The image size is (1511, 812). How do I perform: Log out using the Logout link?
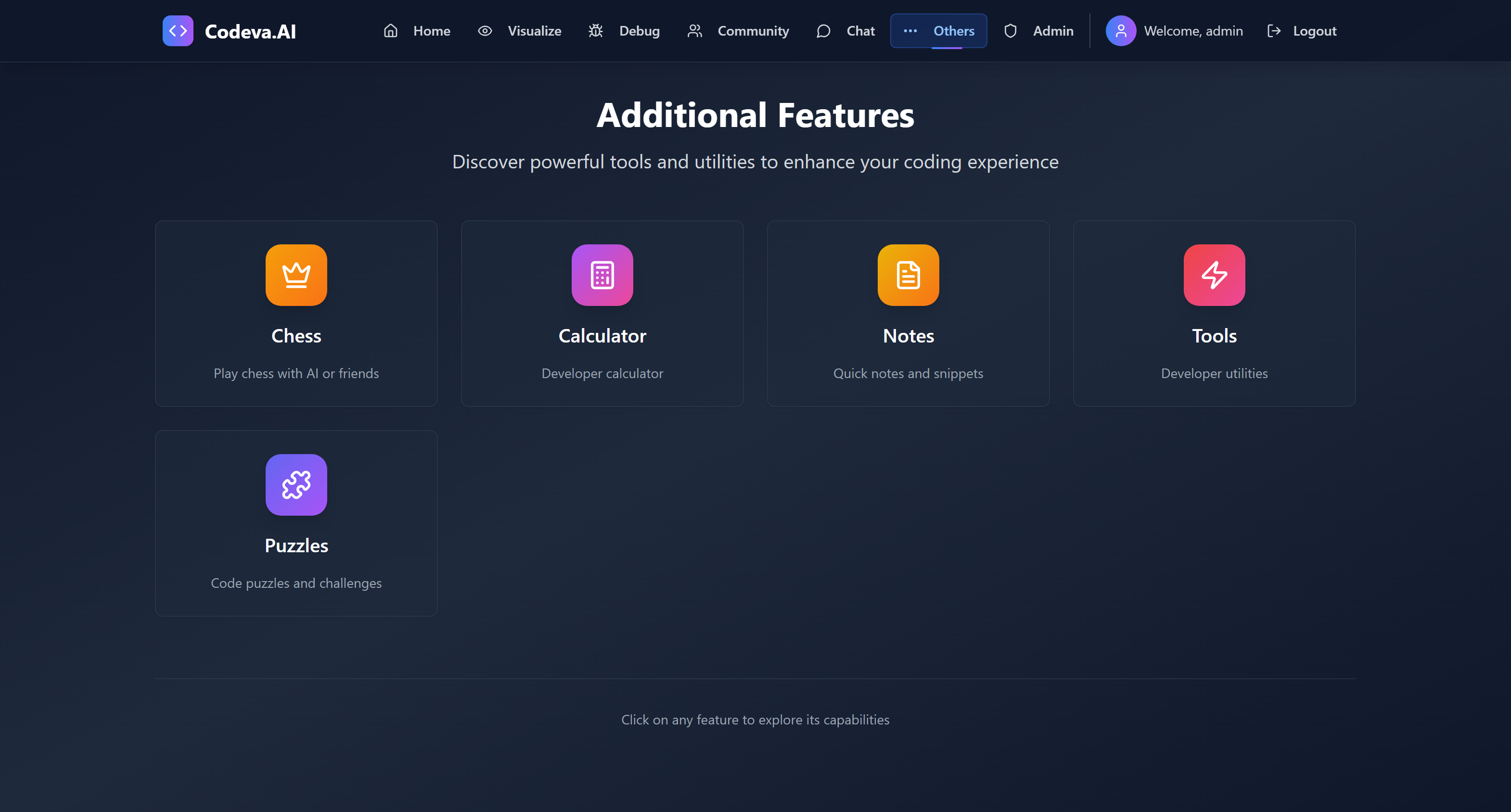pyautogui.click(x=1314, y=31)
